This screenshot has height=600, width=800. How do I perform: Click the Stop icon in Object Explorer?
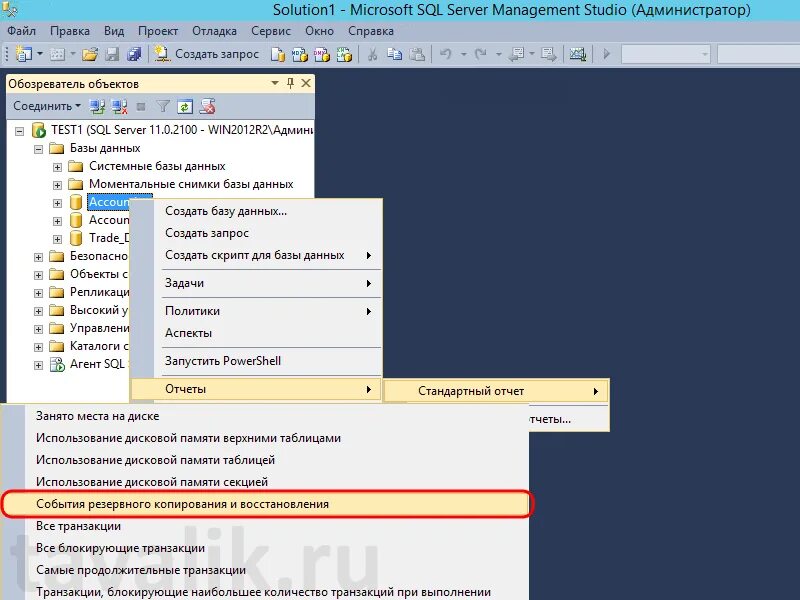141,107
